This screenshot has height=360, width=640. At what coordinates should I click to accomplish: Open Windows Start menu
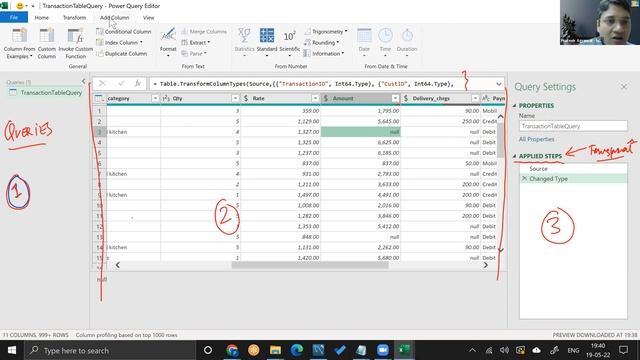[12, 350]
